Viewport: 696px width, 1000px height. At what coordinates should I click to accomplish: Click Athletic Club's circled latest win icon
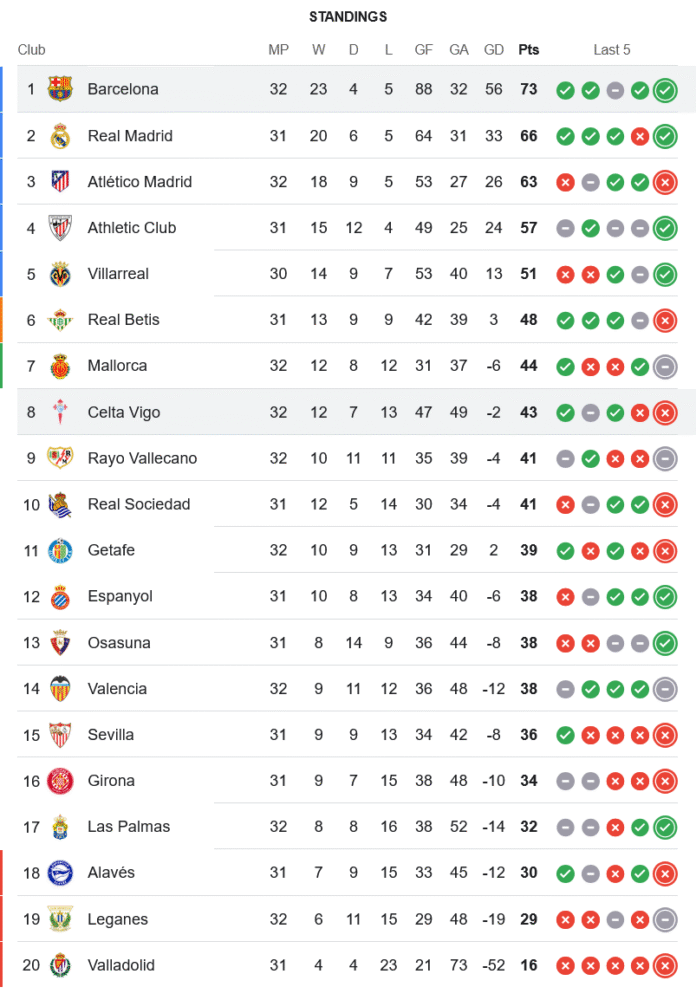click(665, 228)
